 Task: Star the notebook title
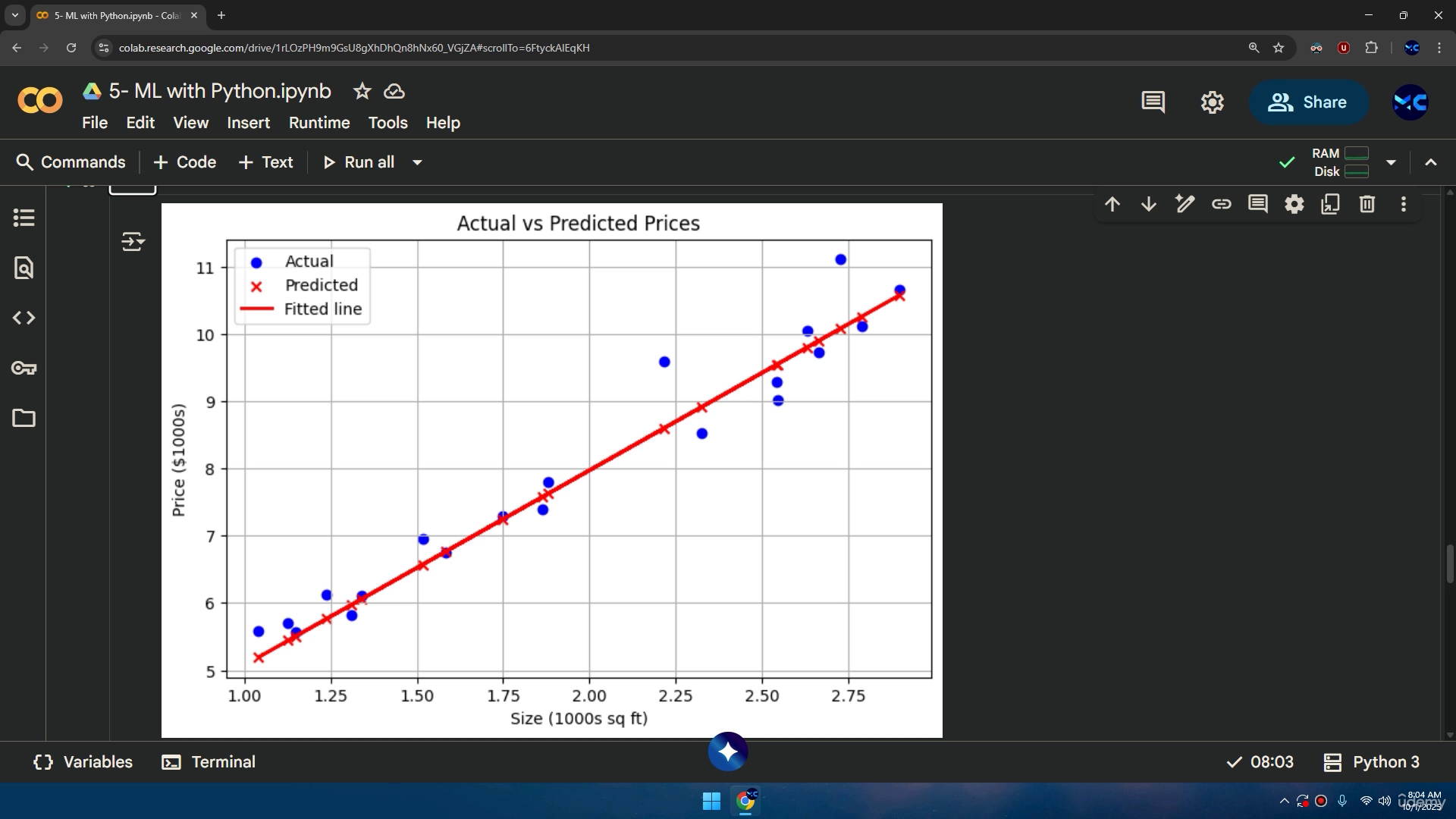(x=362, y=92)
